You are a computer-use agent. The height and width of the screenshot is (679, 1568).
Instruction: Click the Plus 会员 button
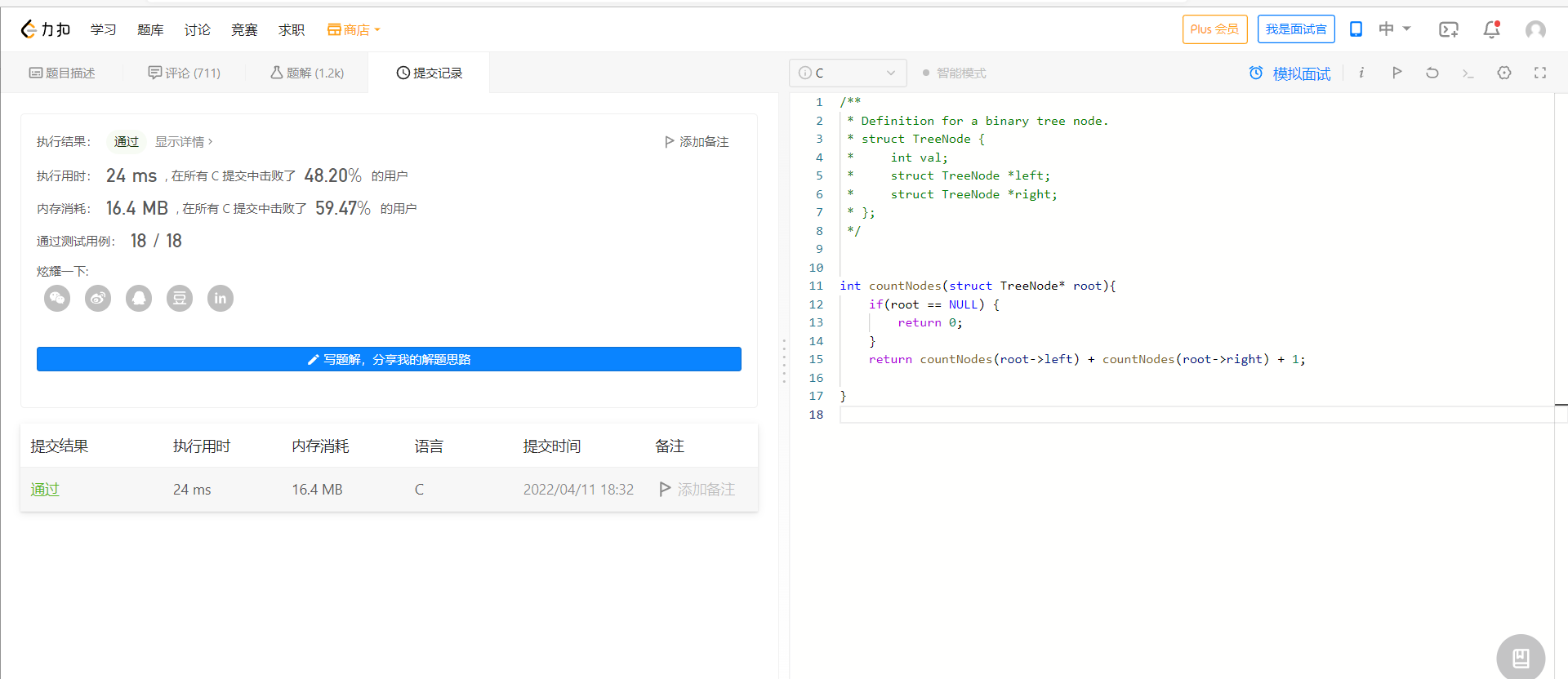coord(1214,29)
